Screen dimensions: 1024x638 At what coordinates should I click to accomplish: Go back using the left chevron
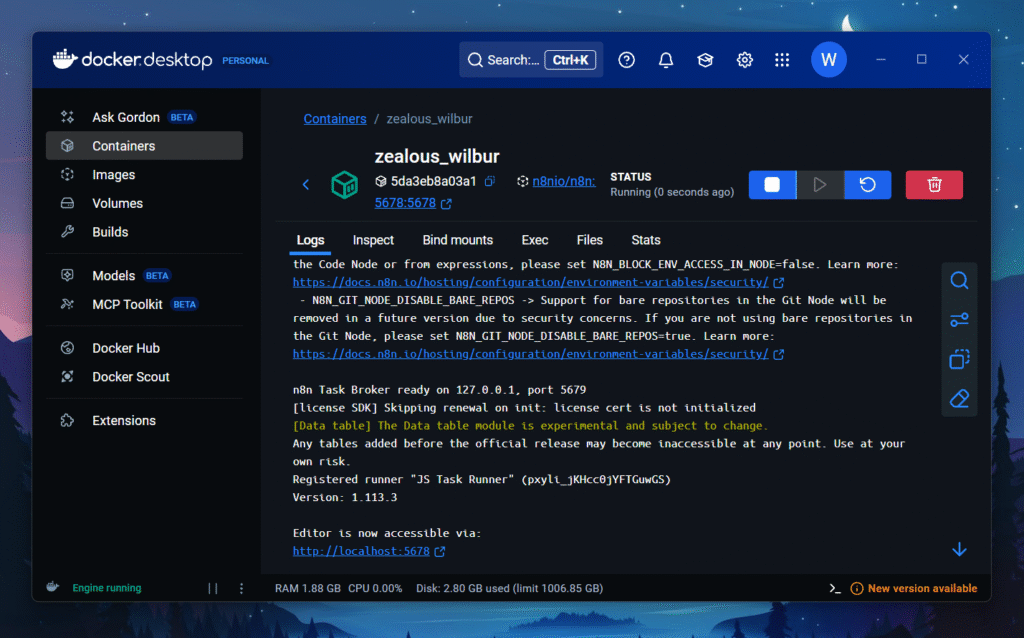click(306, 185)
